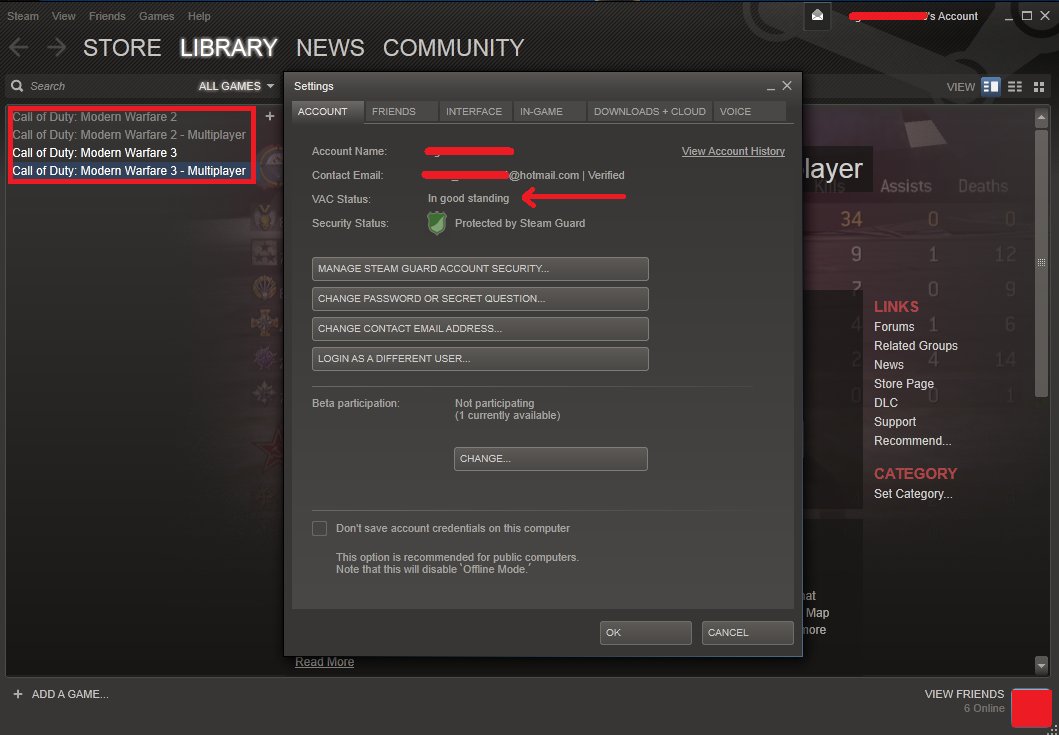Tick Don't save account credentials checkbox

pos(319,528)
